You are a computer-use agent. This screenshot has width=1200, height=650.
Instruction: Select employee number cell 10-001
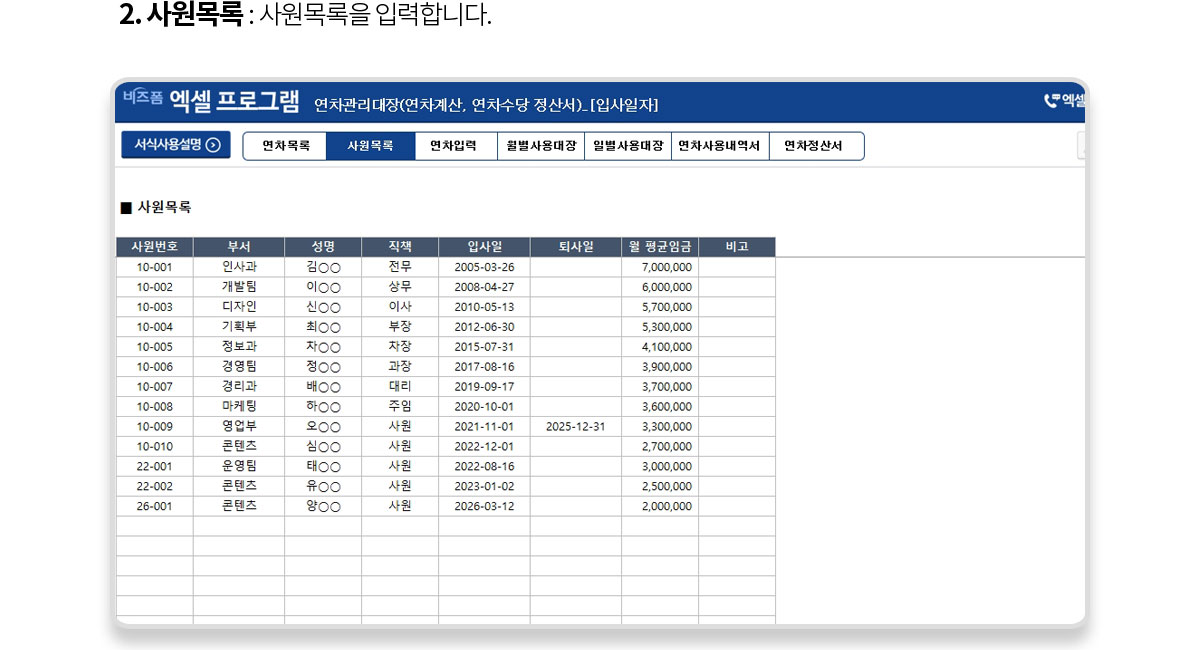pos(155,267)
